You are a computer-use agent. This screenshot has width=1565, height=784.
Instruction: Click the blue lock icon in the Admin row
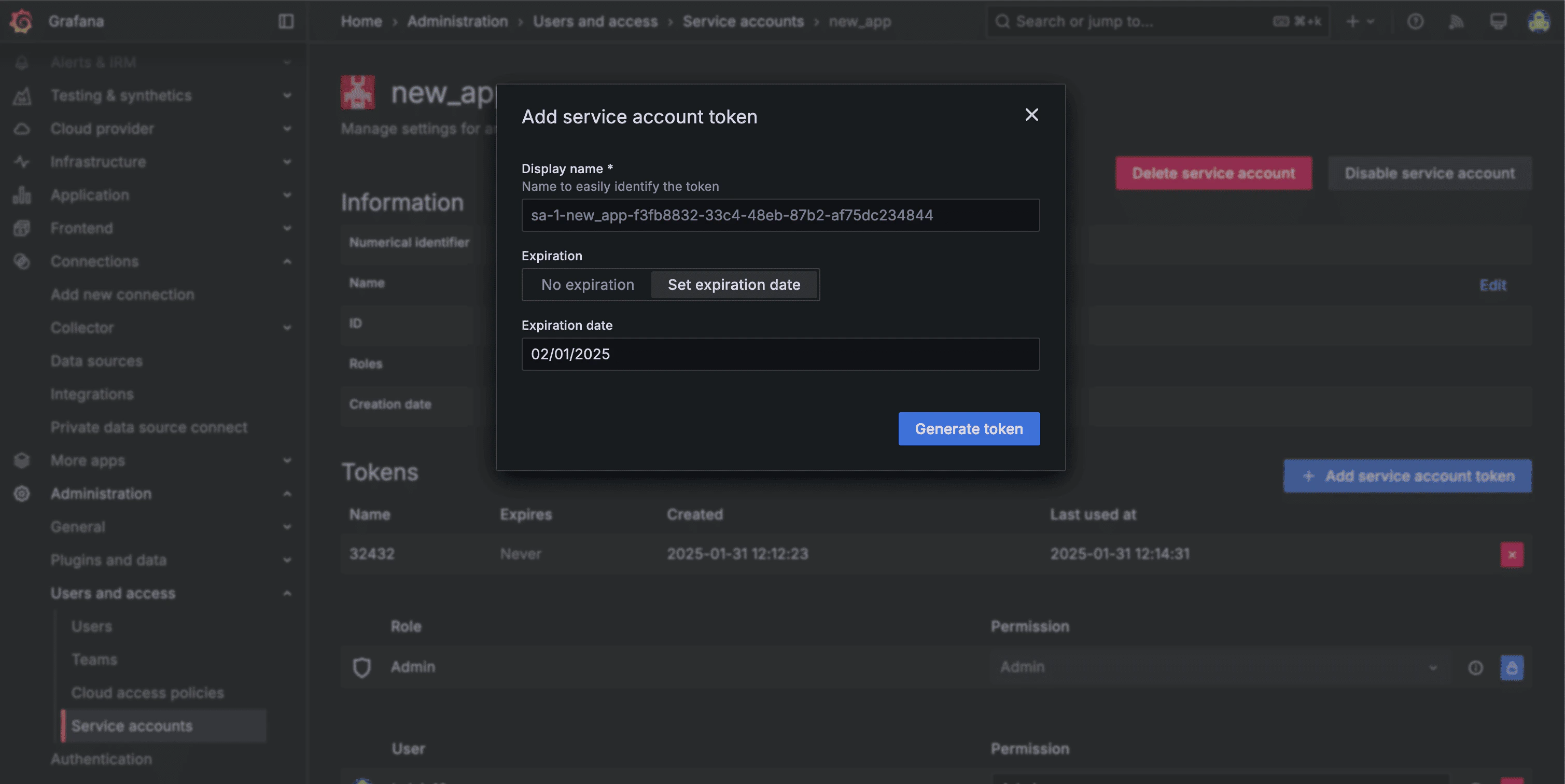pyautogui.click(x=1512, y=667)
